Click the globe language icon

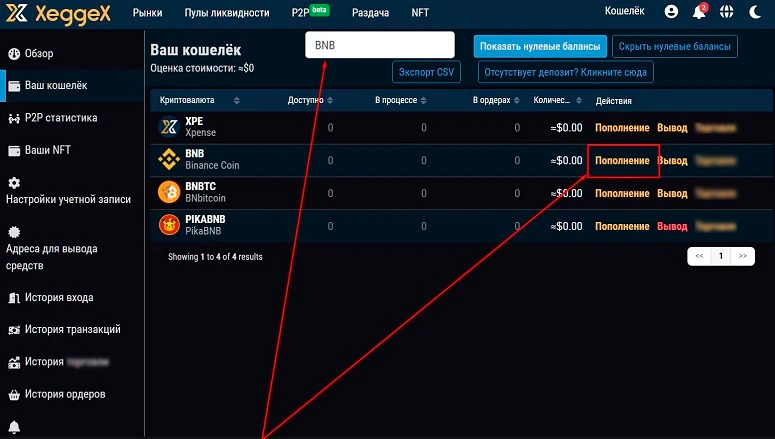click(x=754, y=12)
